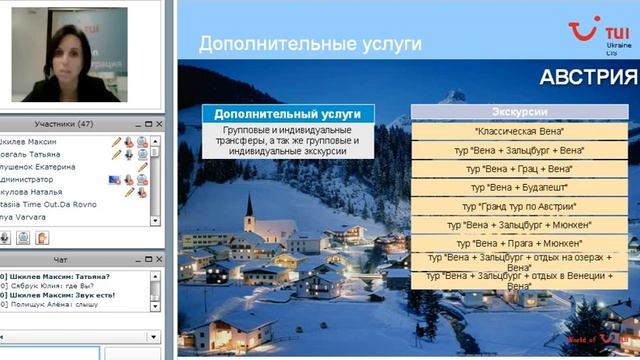Click pencil icon beside Акулова Наталья
The width and height of the screenshot is (640, 360).
point(129,192)
